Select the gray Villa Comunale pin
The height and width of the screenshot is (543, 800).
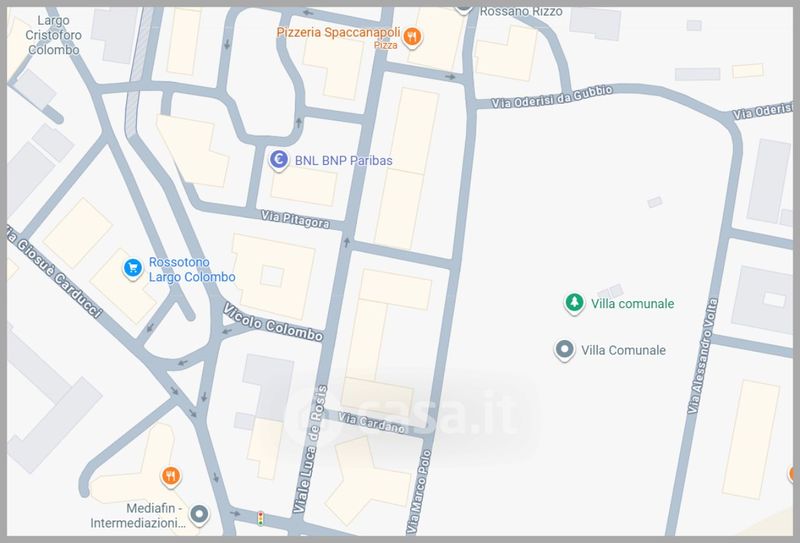click(x=565, y=350)
